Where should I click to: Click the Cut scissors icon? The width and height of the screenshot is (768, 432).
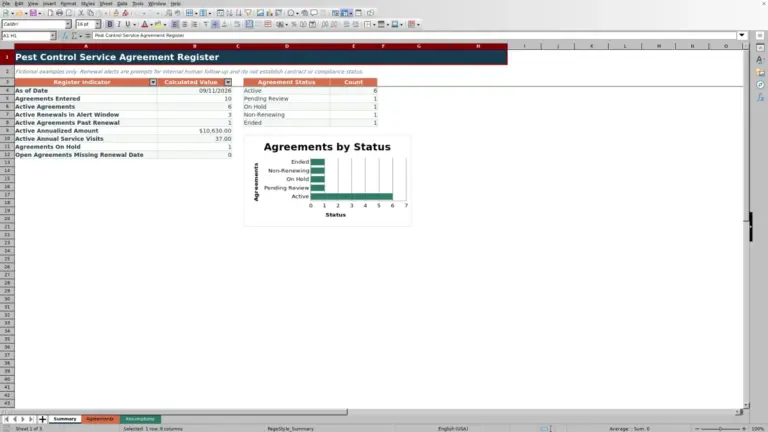81,13
